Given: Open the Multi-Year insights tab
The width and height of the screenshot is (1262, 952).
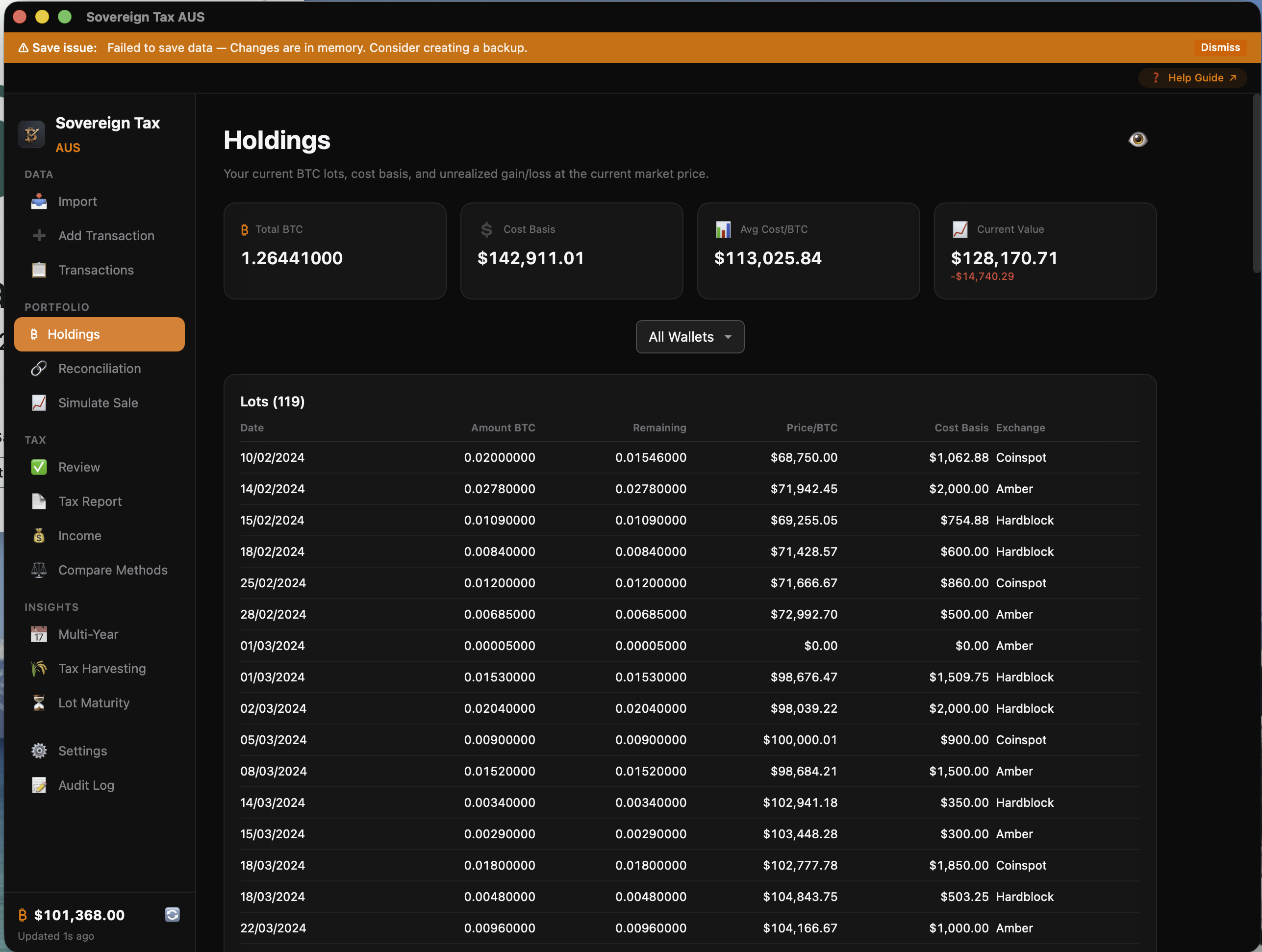Looking at the screenshot, I should (88, 634).
